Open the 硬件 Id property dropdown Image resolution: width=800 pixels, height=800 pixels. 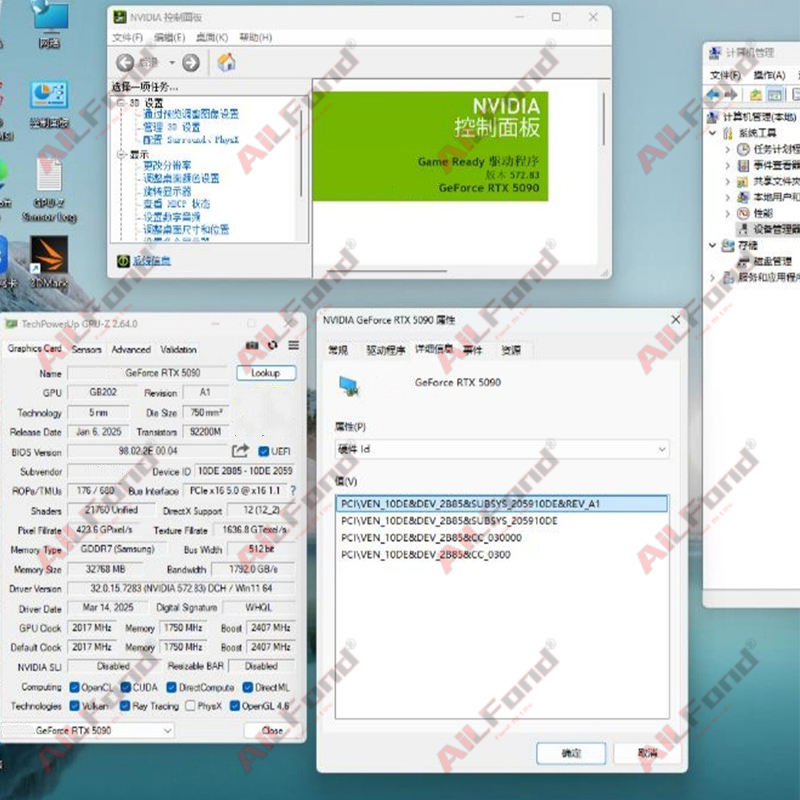[502, 449]
